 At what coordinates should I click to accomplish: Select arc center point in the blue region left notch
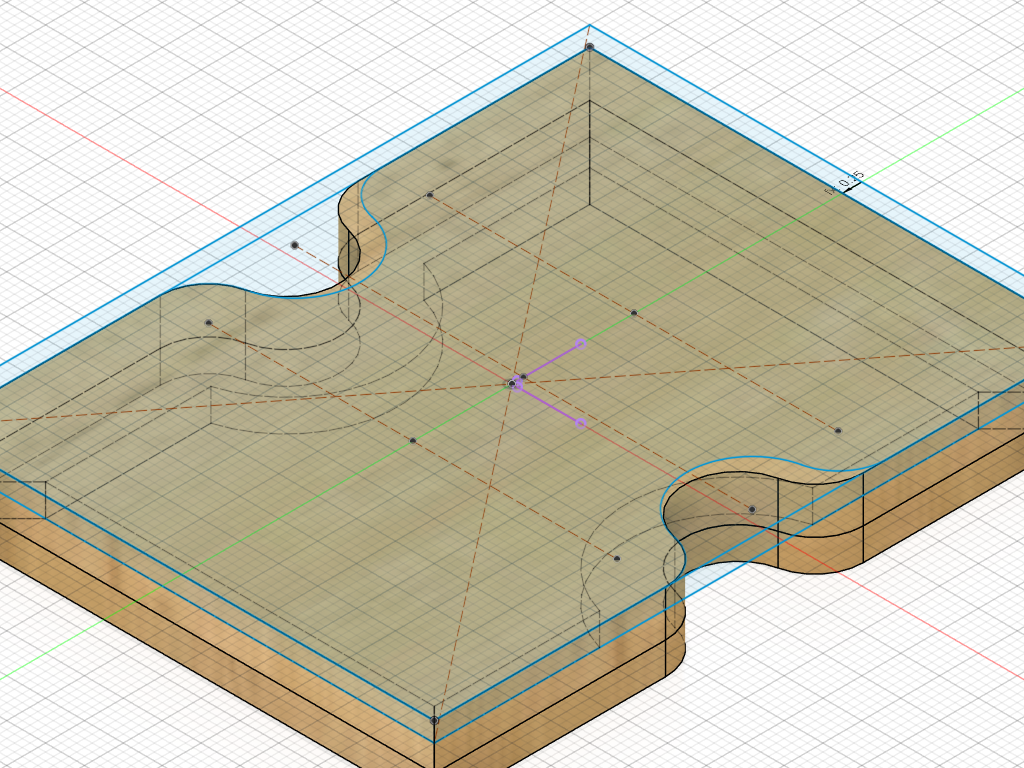pyautogui.click(x=295, y=246)
